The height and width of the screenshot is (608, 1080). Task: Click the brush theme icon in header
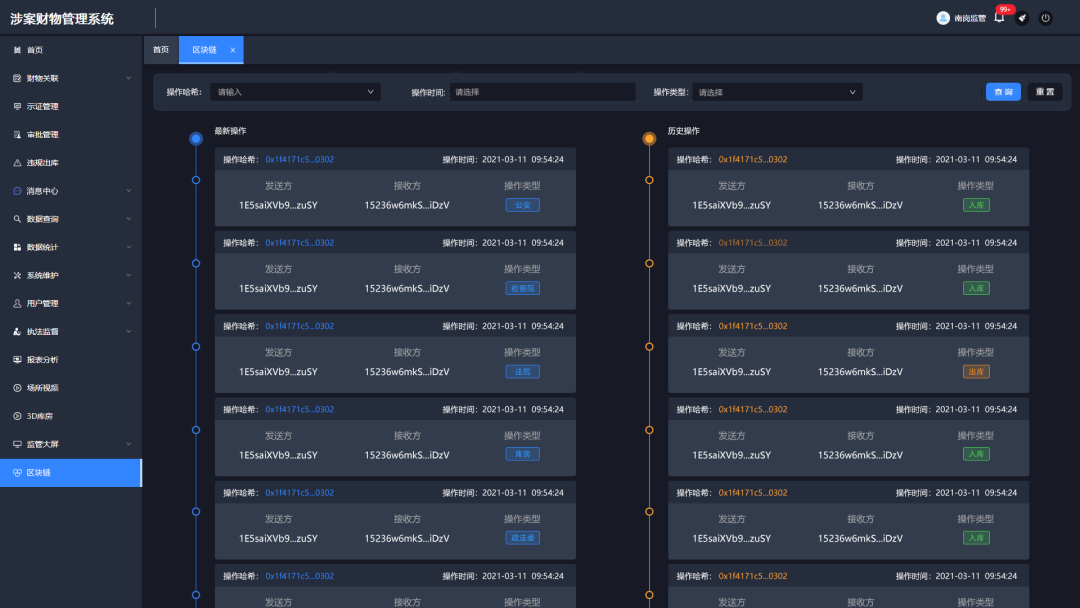point(1022,18)
